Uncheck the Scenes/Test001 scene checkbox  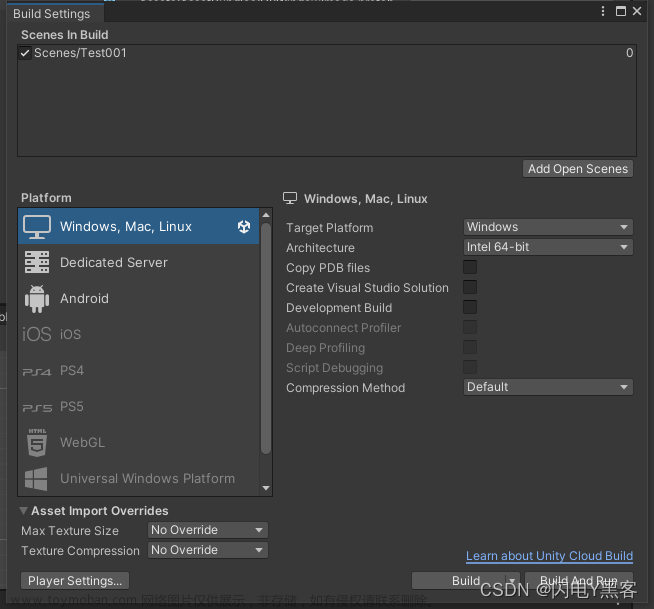25,53
